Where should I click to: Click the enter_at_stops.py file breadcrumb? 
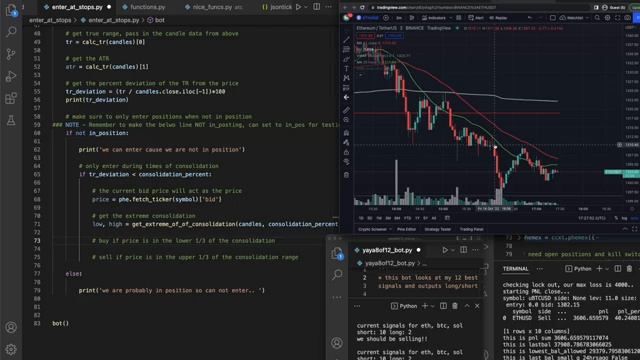[110, 20]
